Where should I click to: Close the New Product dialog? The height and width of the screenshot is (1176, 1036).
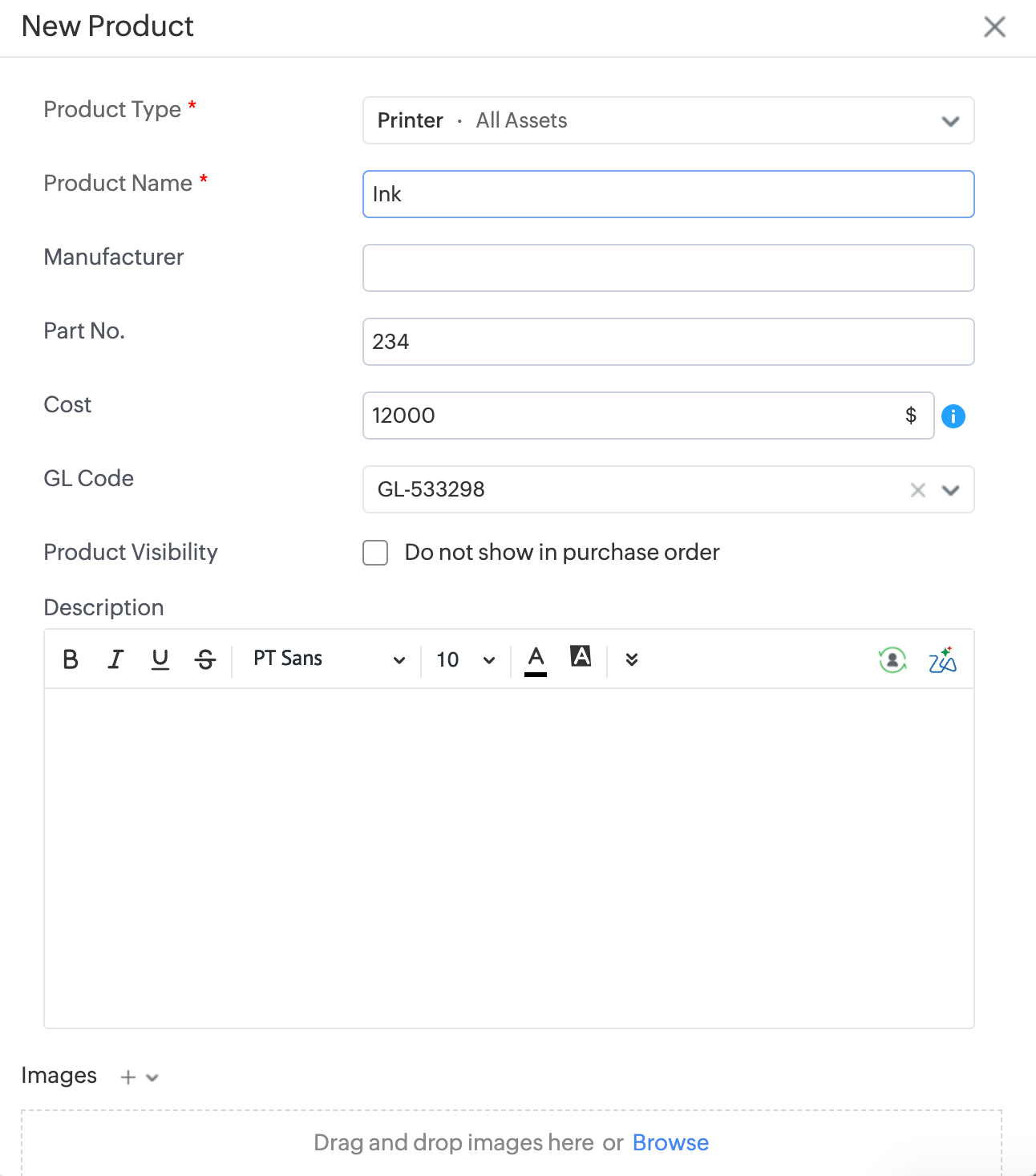[994, 27]
